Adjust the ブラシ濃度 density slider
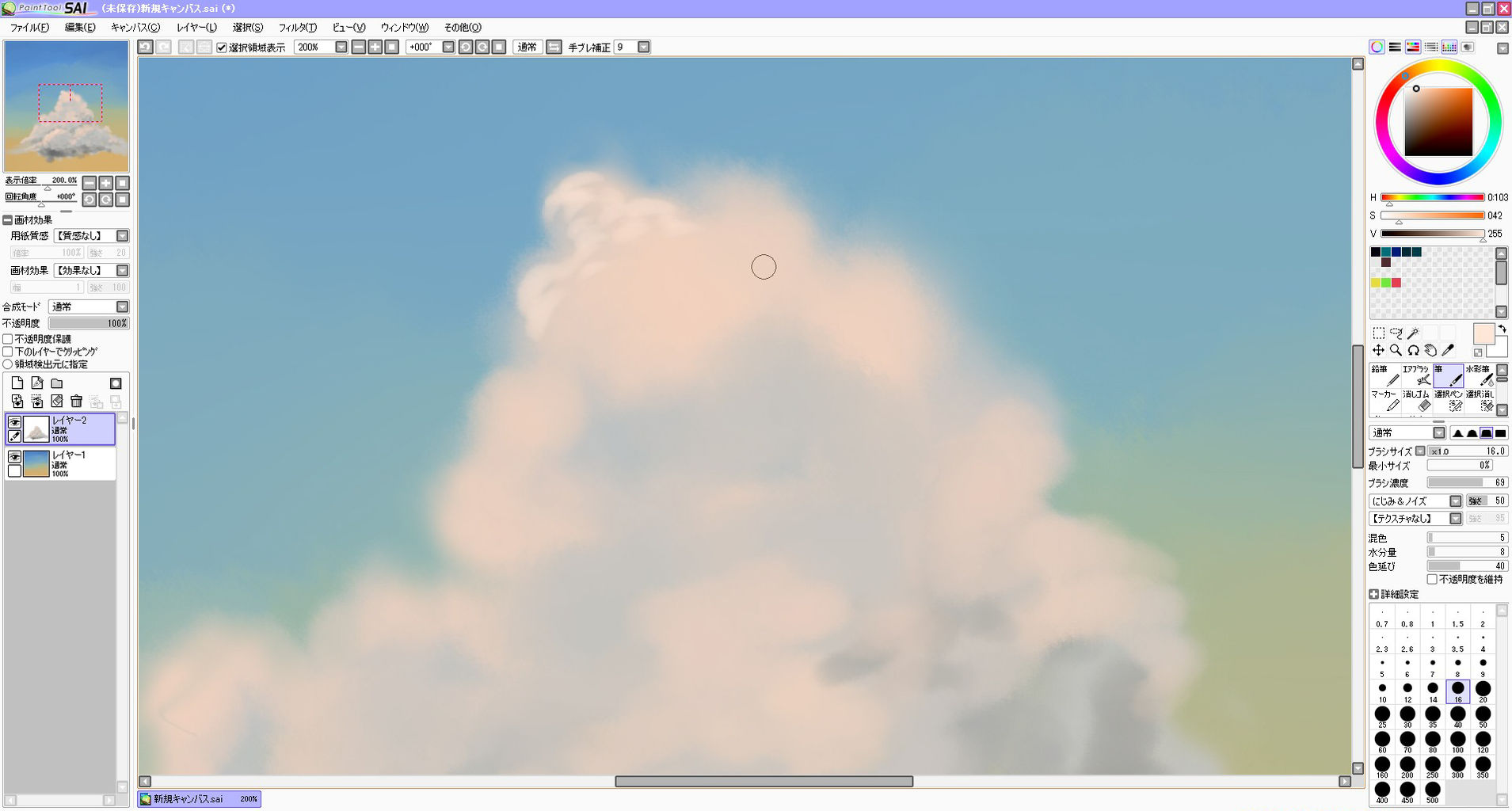The image size is (1512, 811). coord(1467,483)
